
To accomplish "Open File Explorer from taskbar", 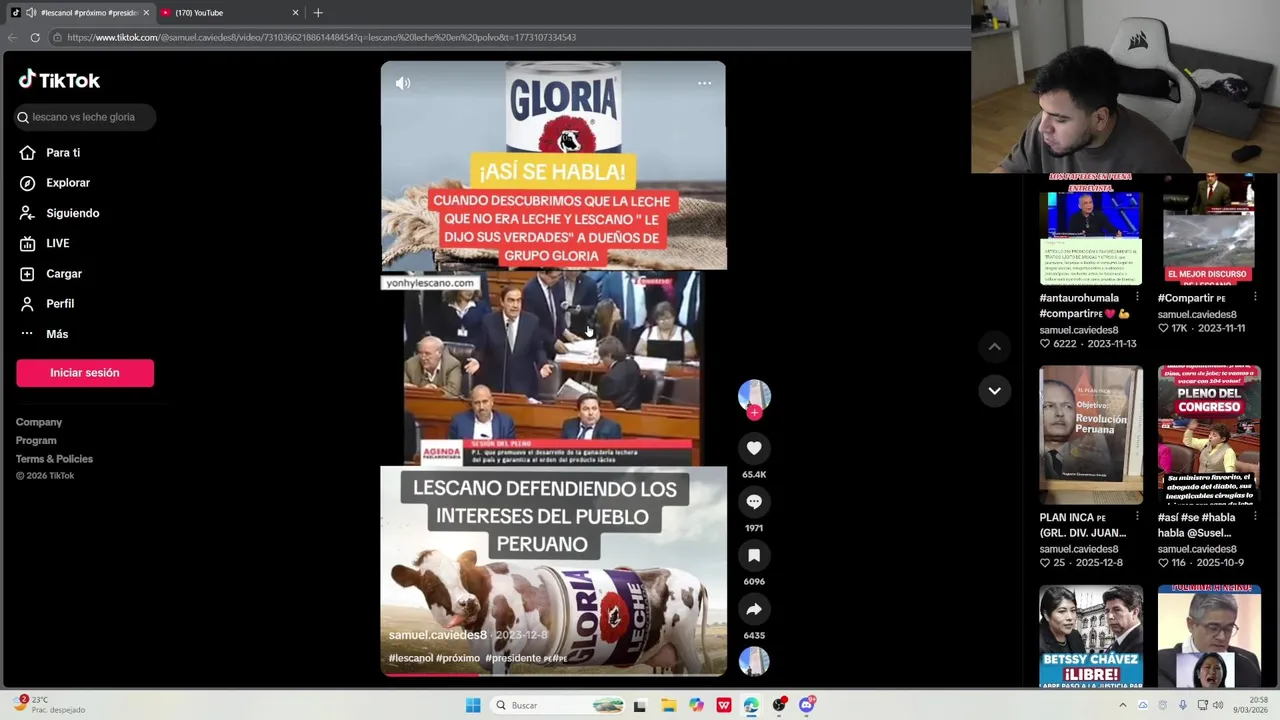I will 668,705.
